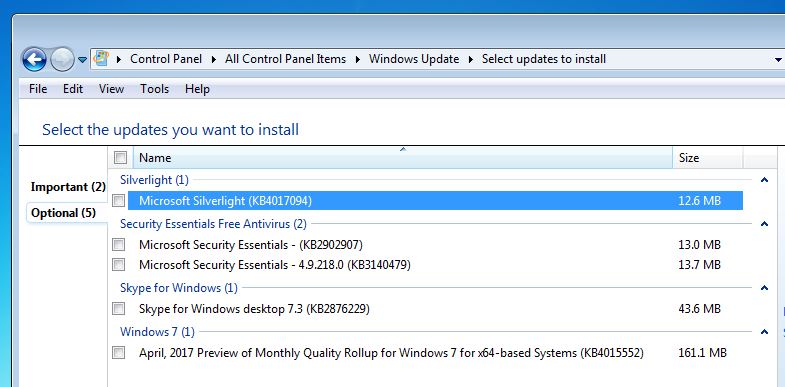This screenshot has height=387, width=785.
Task: Open the Tools menu
Action: [154, 89]
